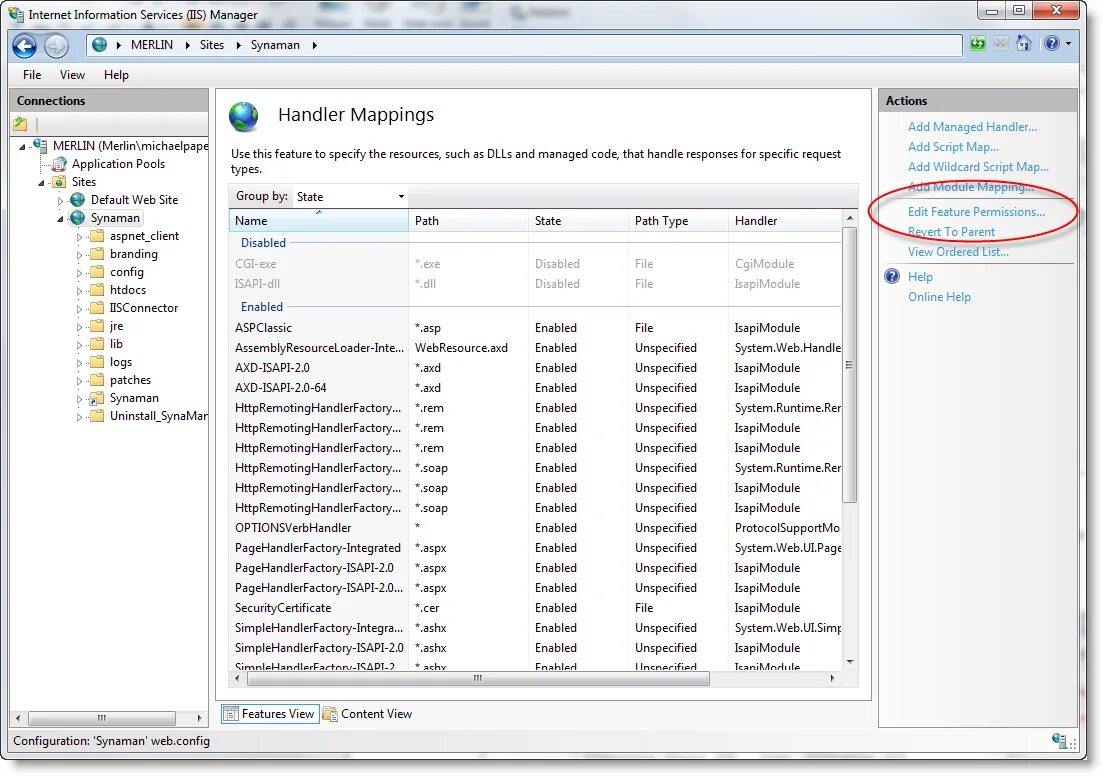
Task: Click View Ordered List link
Action: (958, 252)
